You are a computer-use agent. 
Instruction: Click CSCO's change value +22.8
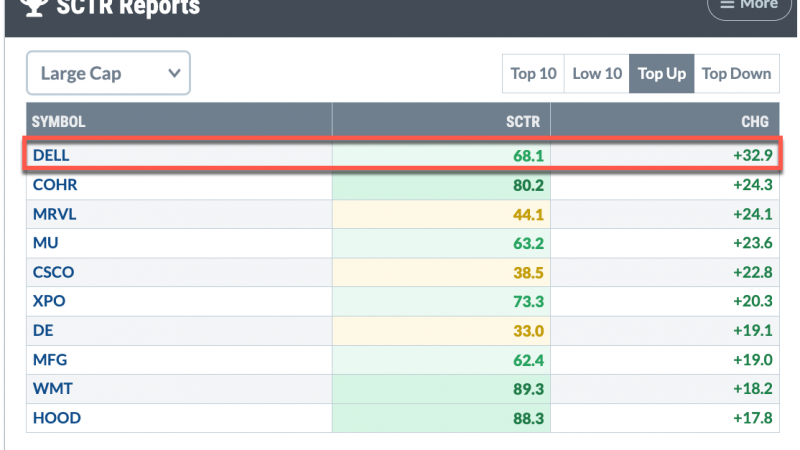pos(753,272)
